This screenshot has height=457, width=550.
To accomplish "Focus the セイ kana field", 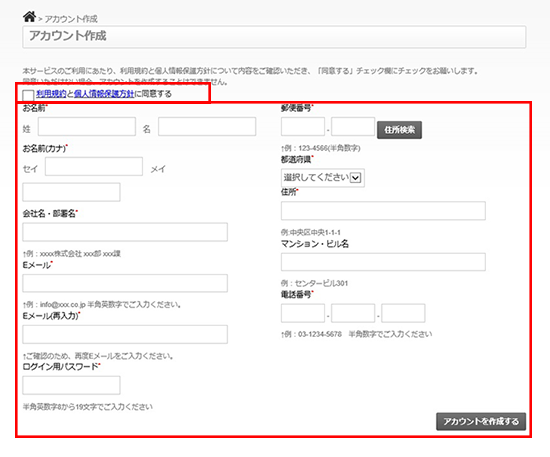I will pyautogui.click(x=94, y=166).
